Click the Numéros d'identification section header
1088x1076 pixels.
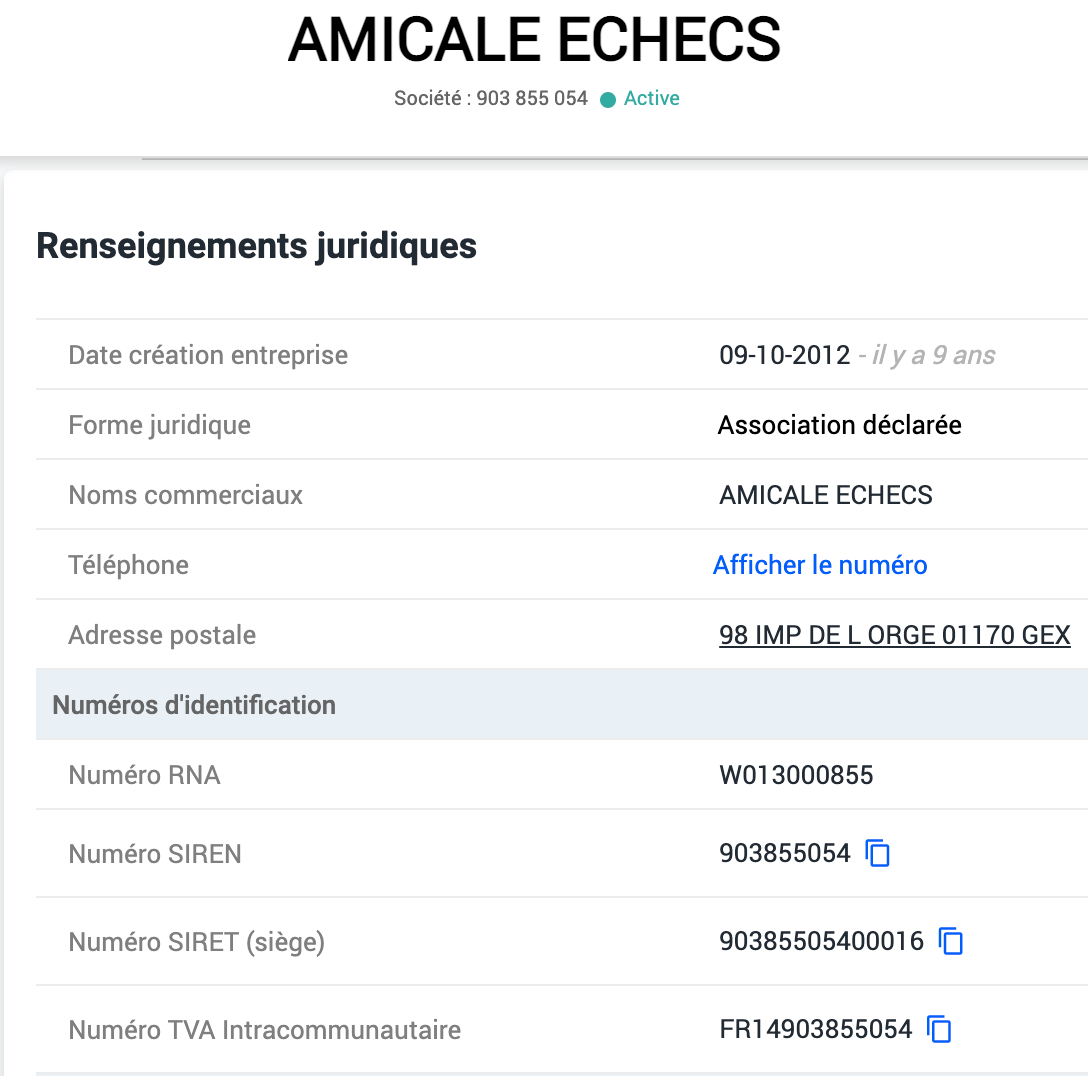click(x=194, y=705)
